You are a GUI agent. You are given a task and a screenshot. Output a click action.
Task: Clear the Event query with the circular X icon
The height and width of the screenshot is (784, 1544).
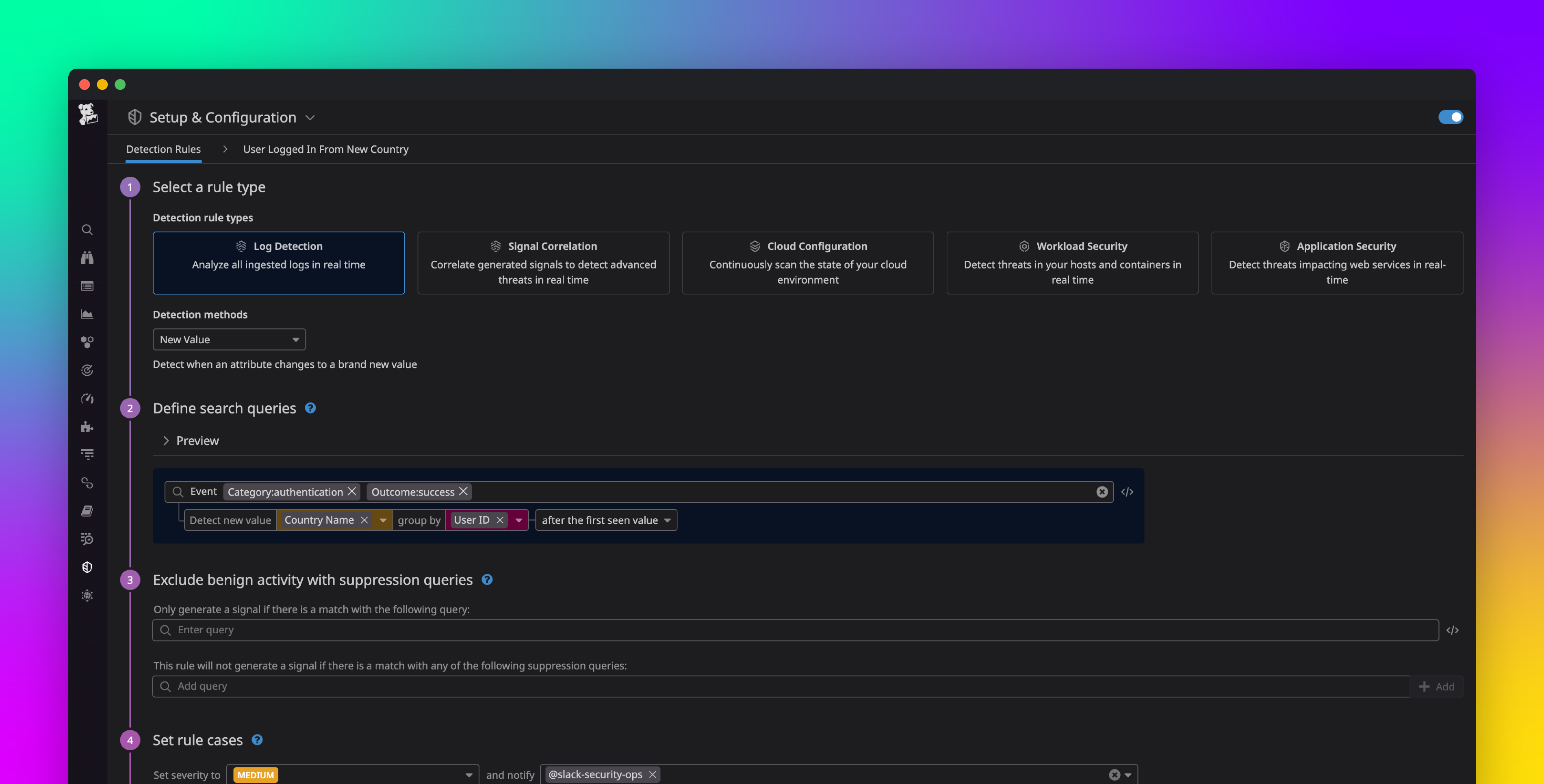tap(1102, 492)
